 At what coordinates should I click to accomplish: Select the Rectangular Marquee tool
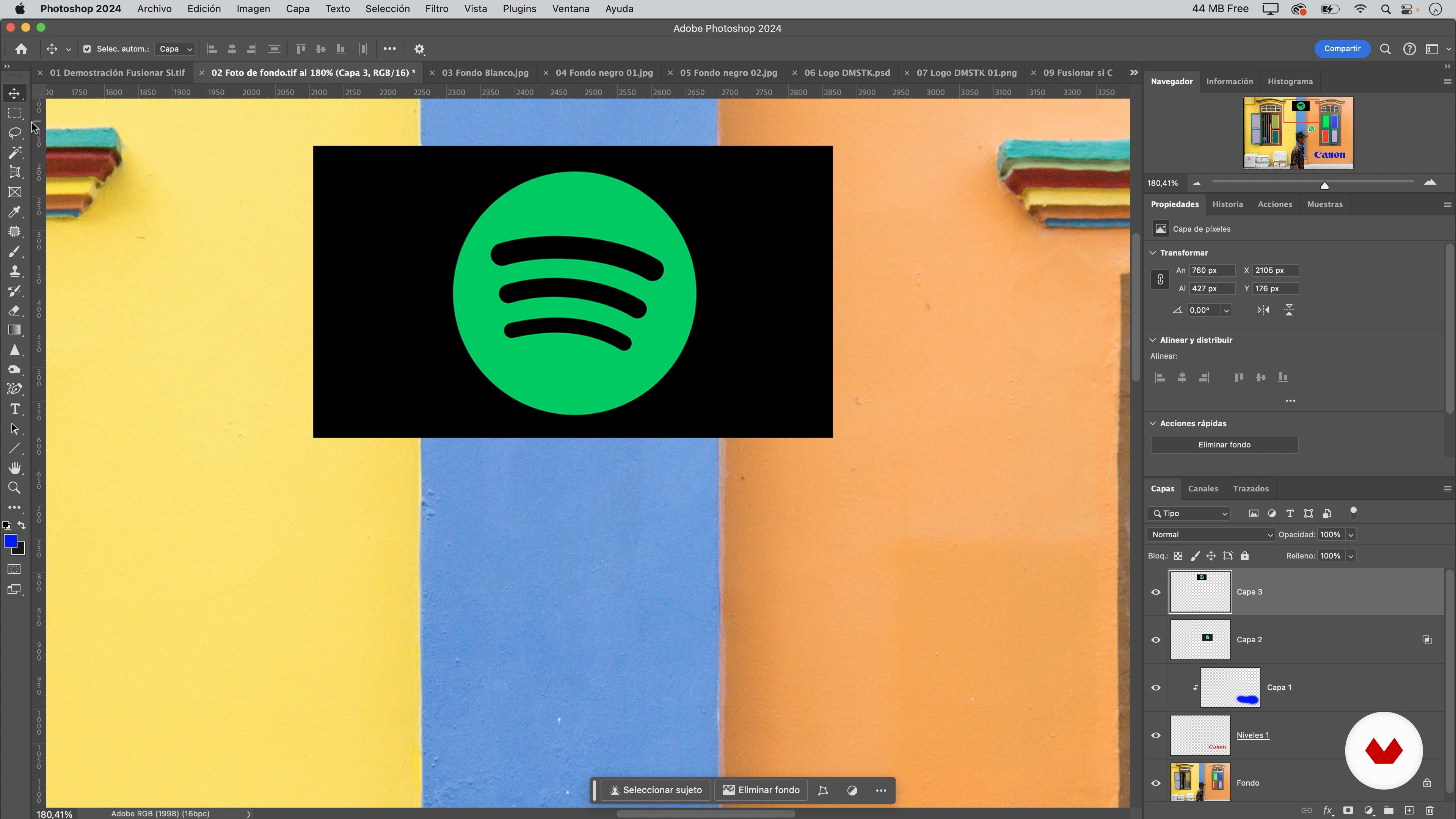15,113
